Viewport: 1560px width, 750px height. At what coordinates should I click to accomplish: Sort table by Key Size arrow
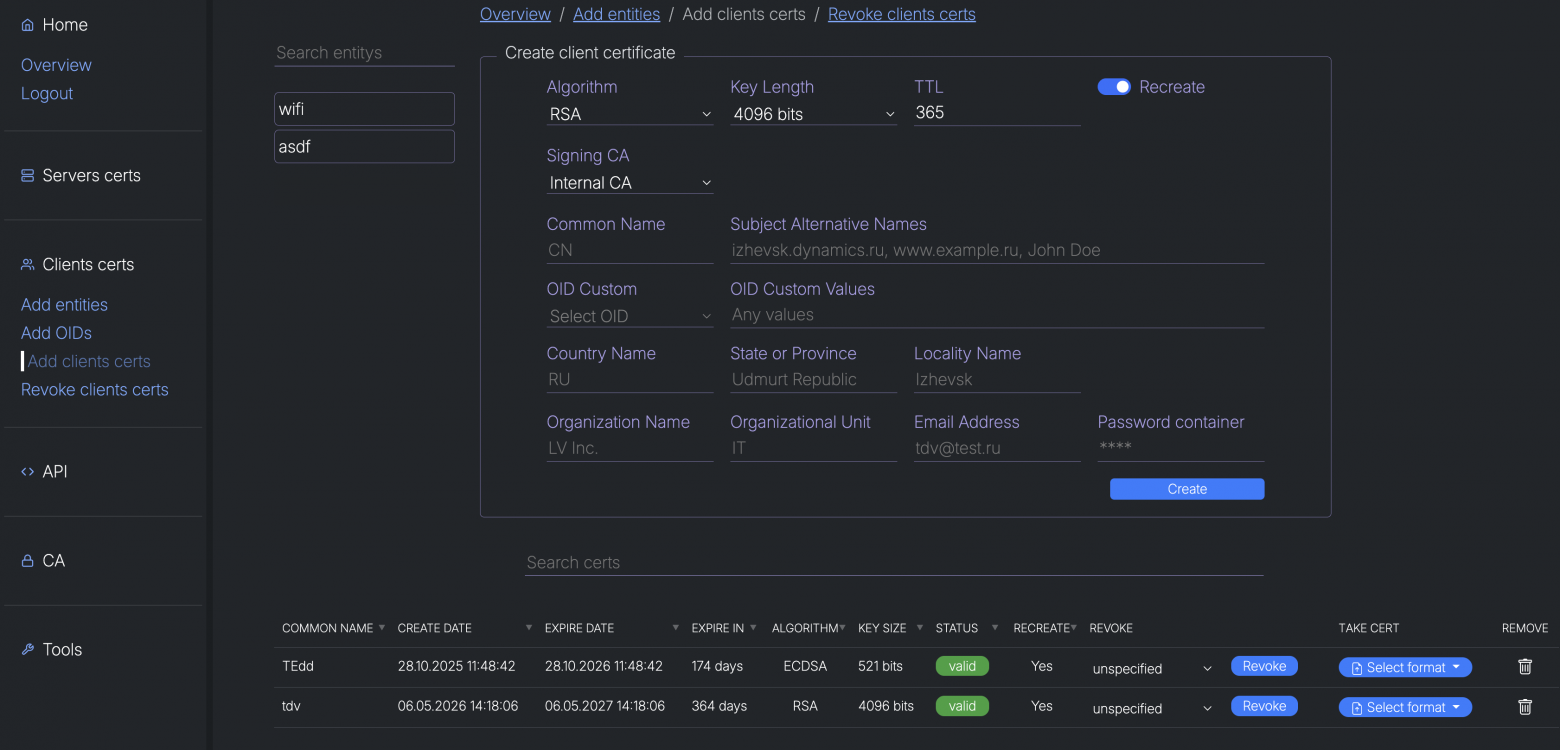click(x=919, y=628)
